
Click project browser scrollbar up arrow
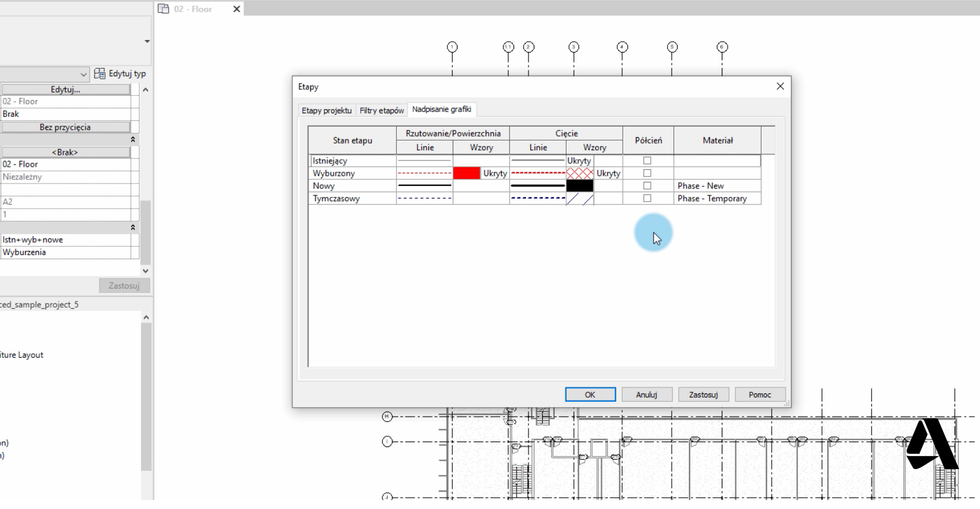[146, 318]
